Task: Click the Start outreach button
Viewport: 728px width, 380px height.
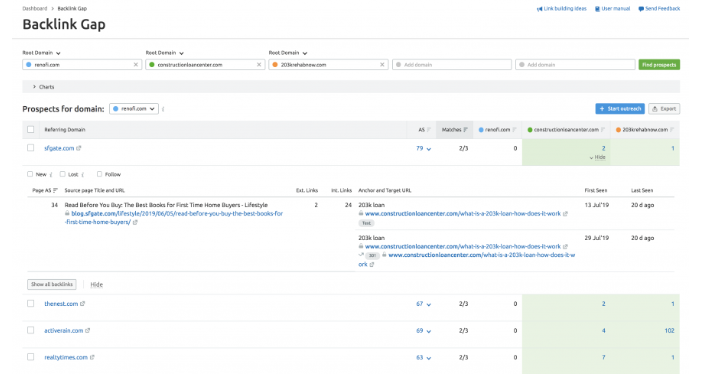Action: coord(620,109)
